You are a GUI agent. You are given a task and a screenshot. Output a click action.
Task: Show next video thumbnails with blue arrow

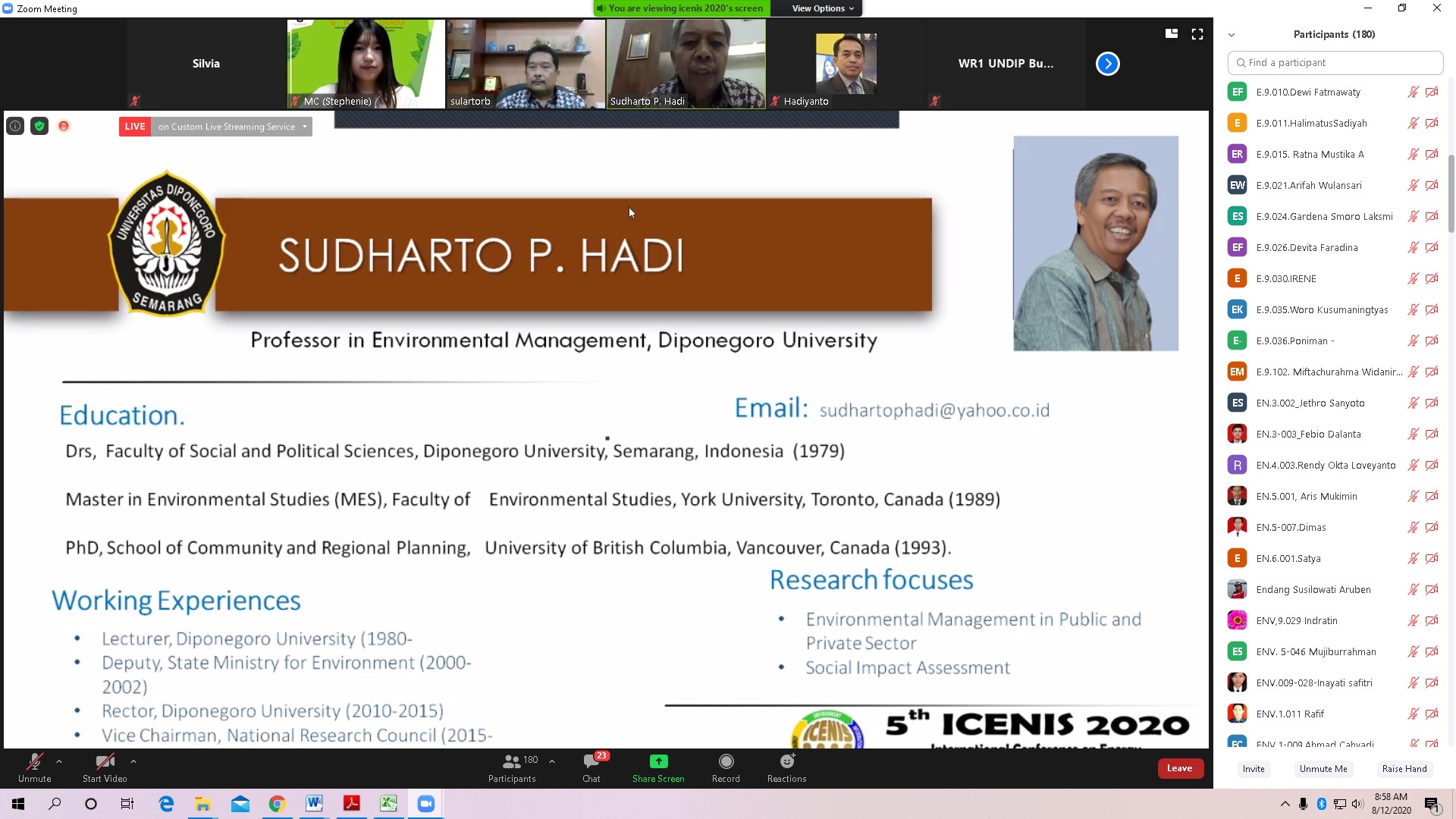point(1107,64)
